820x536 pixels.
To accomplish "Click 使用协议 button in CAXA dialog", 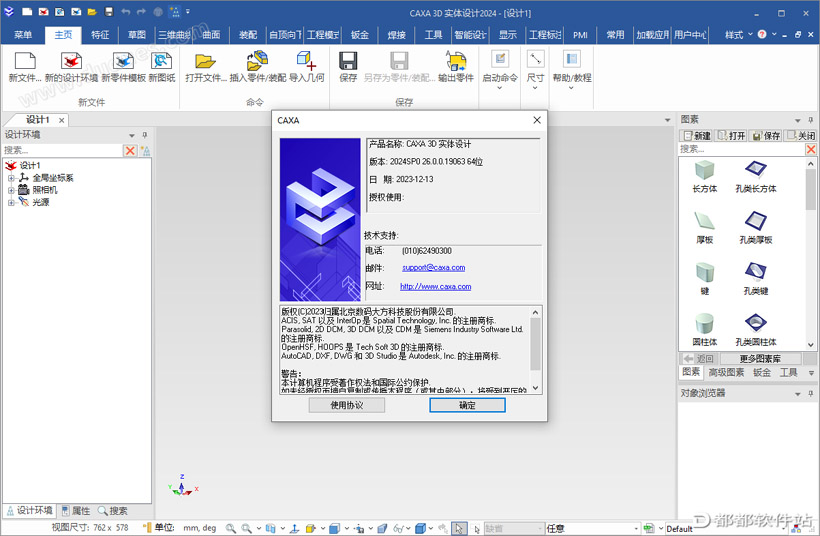I will pos(347,405).
